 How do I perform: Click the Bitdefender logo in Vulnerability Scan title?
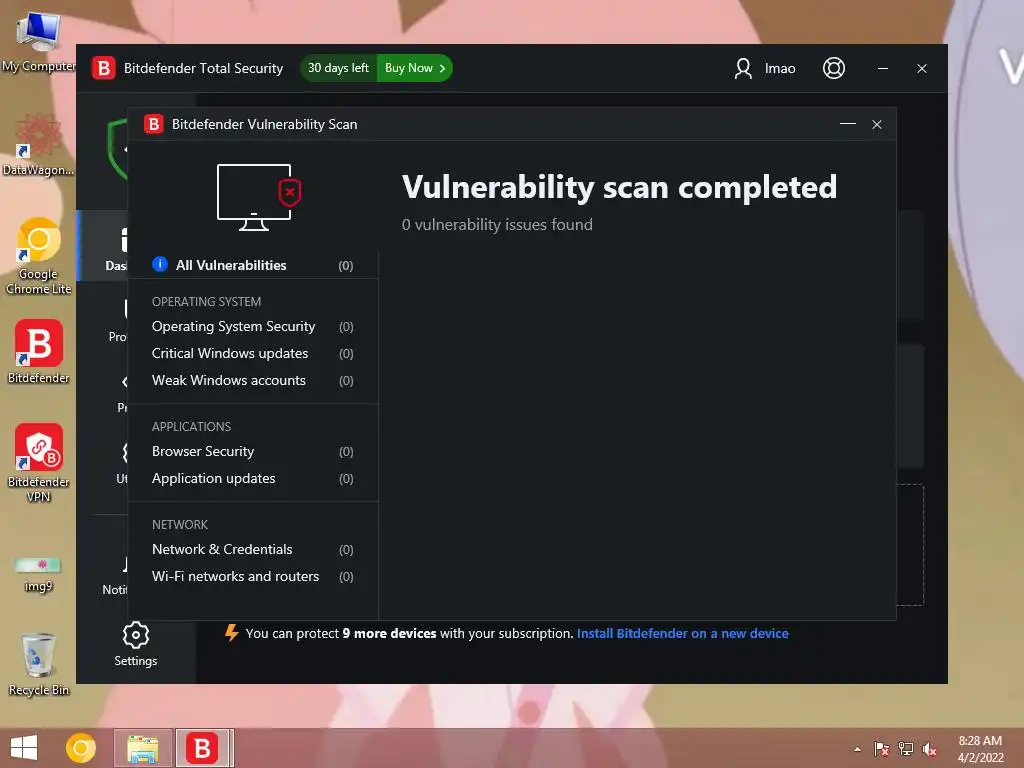point(153,124)
